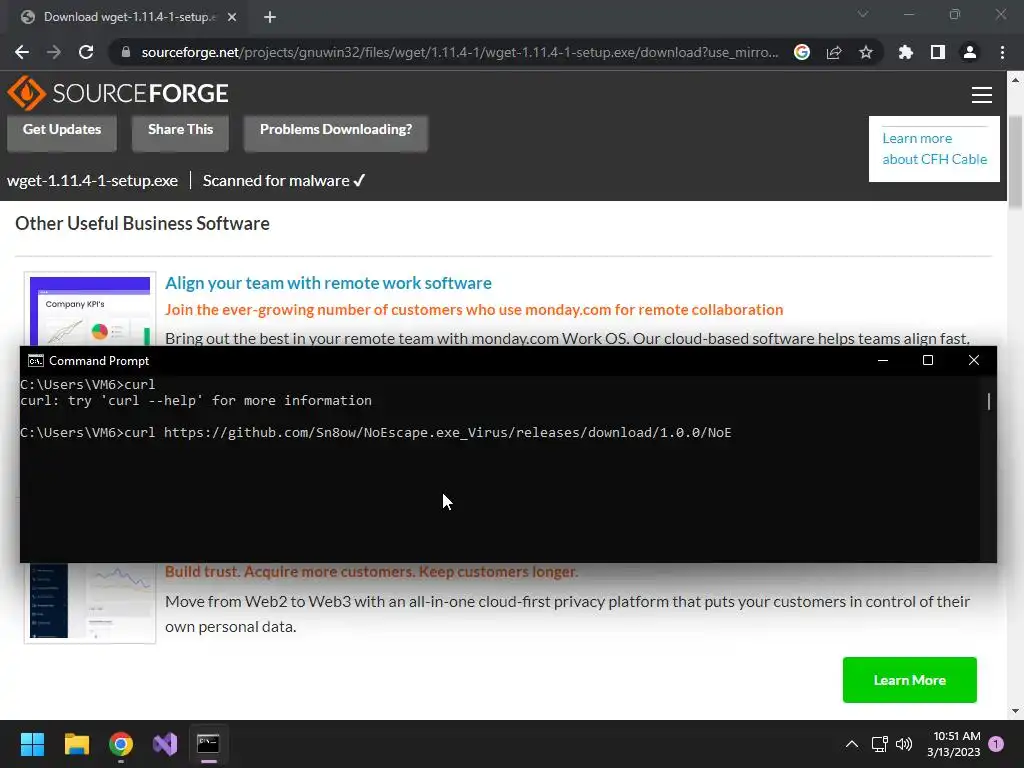Maximize the Command Prompt window
Screen dimensions: 1024x768
928,360
